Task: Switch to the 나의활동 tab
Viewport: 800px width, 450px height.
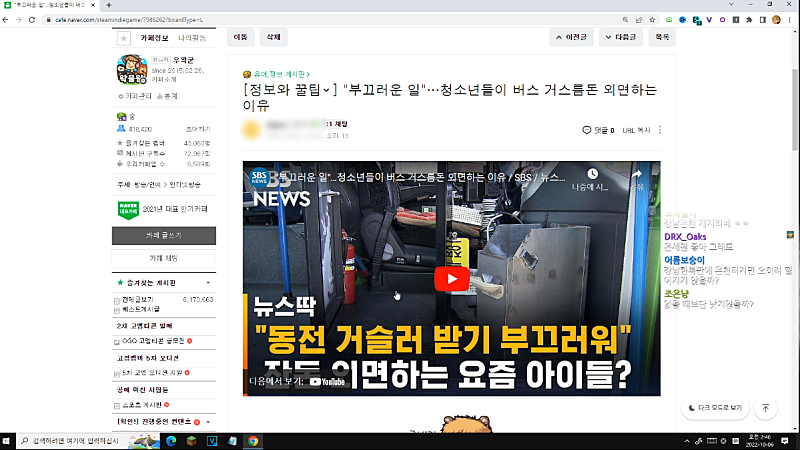Action: tap(192, 38)
